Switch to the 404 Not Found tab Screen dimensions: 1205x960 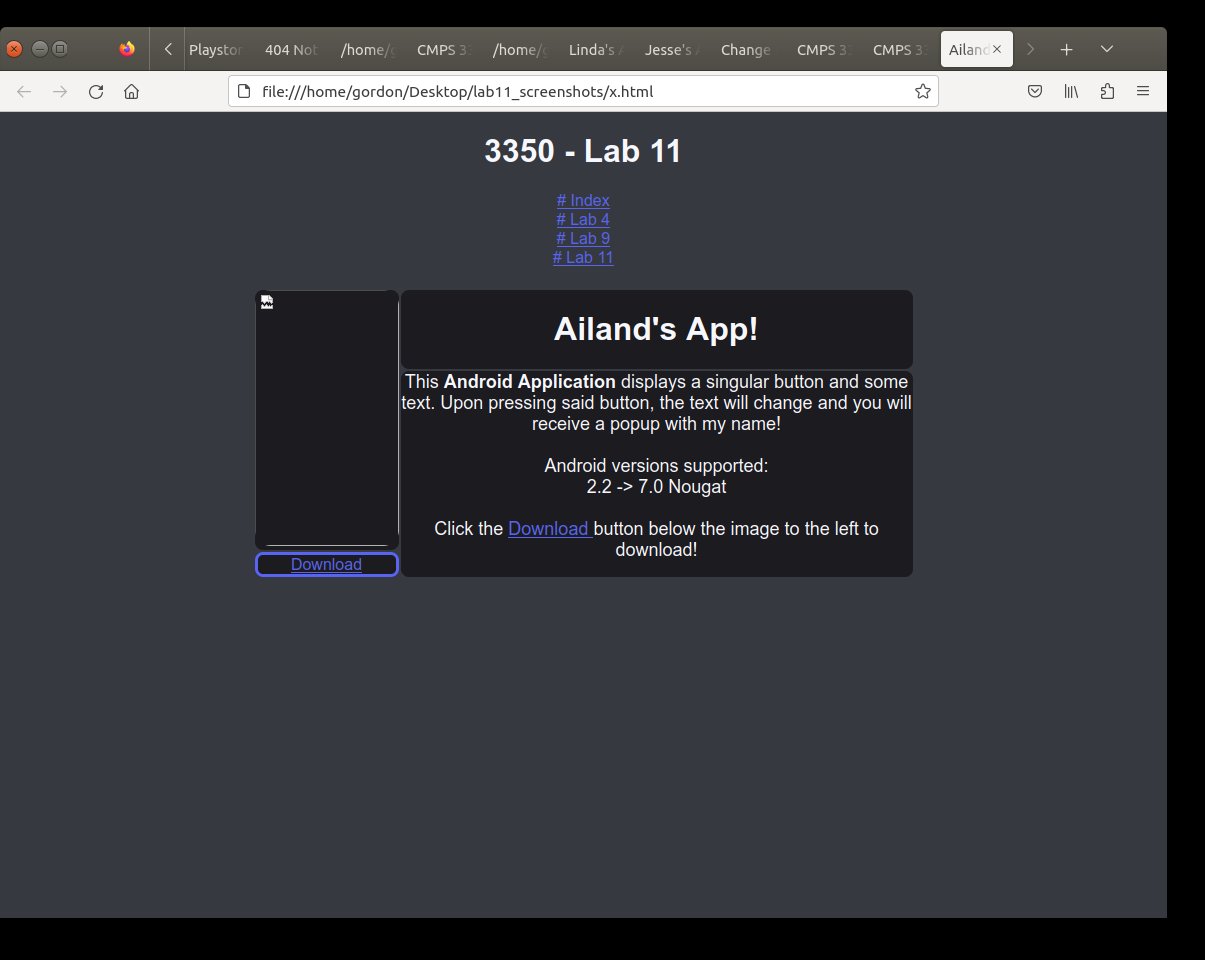(x=291, y=49)
